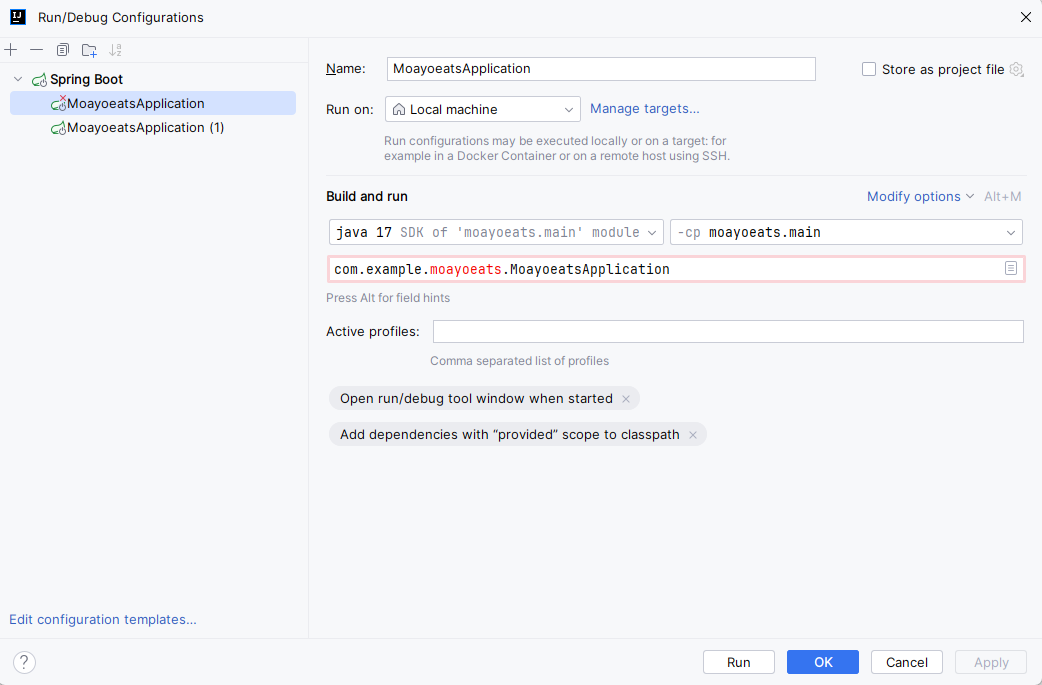The height and width of the screenshot is (685, 1042).
Task: Click the 'Build and run' heading
Action: (x=367, y=197)
